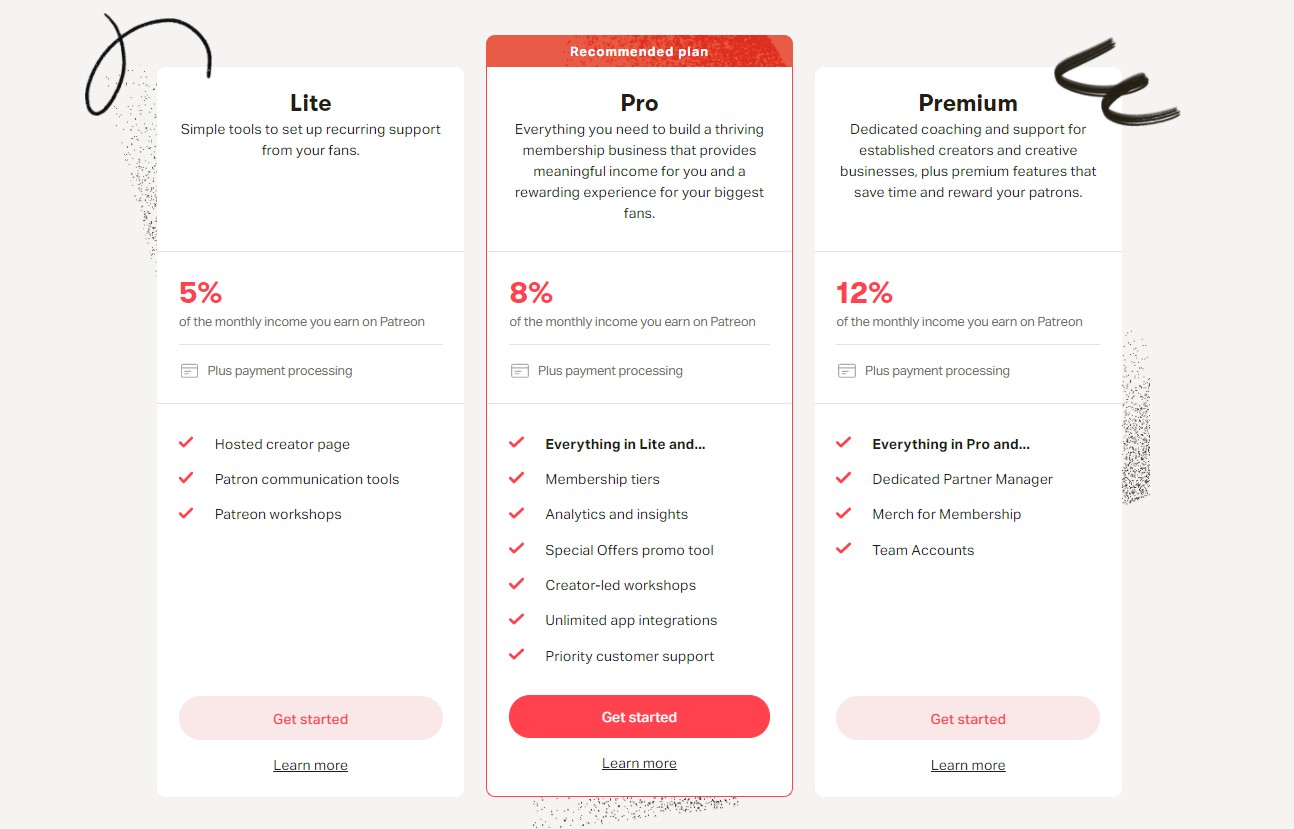Click the Merch for Membership feature text
The width and height of the screenshot is (1294, 829).
pos(946,514)
